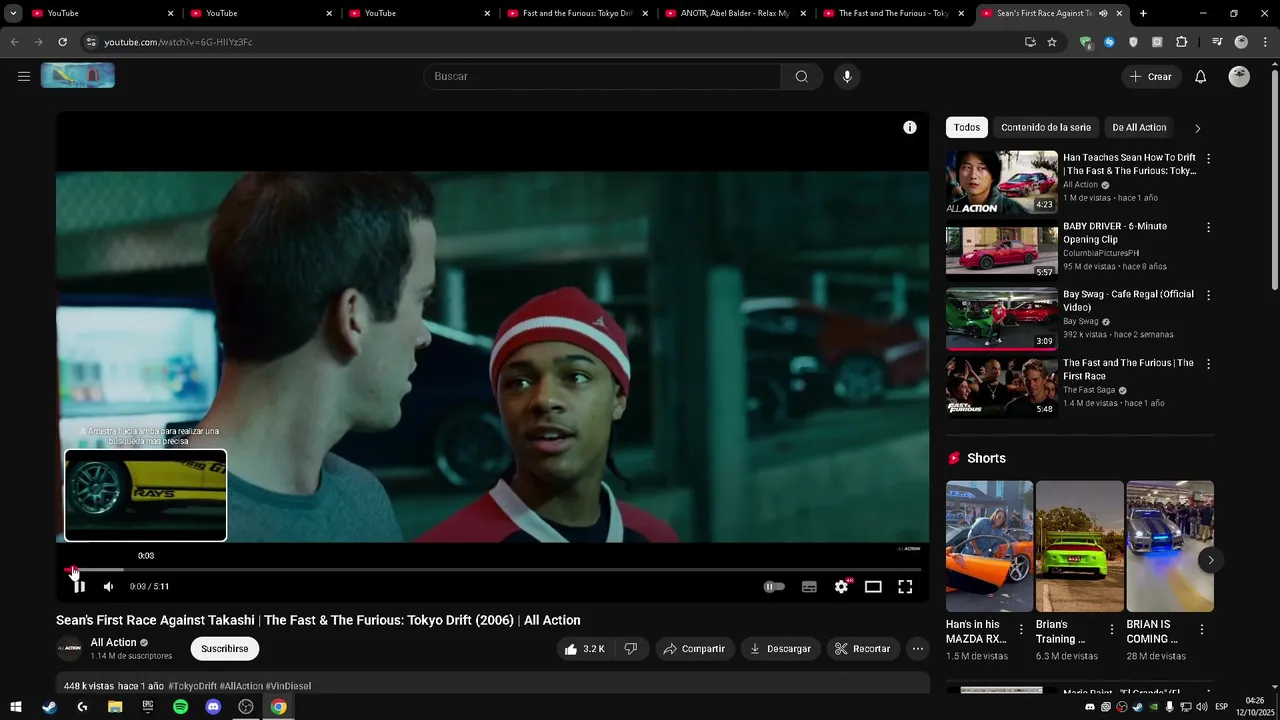Click the #TokyoDrift hashtag
The image size is (1280, 720).
192,686
